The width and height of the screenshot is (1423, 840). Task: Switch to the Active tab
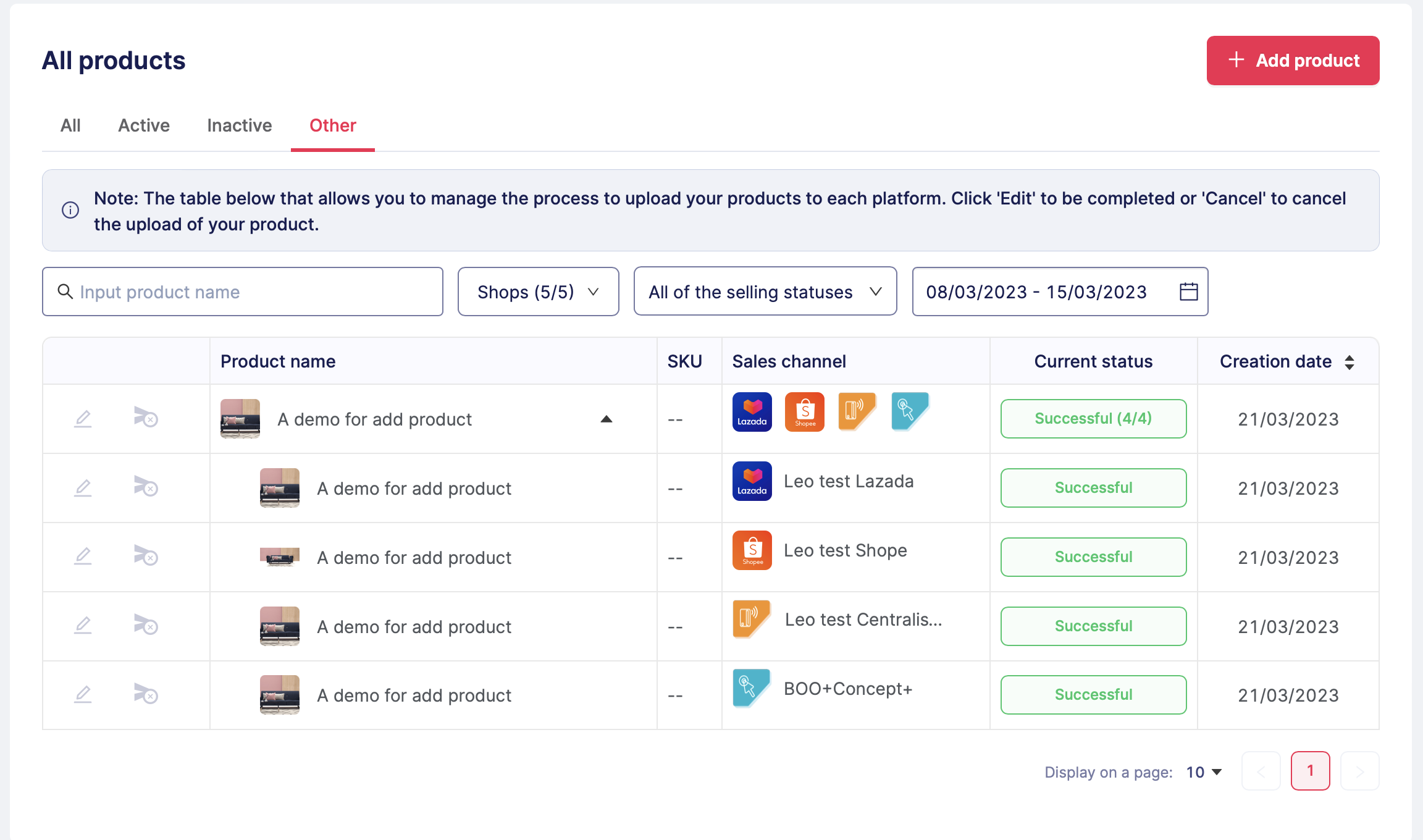click(144, 125)
